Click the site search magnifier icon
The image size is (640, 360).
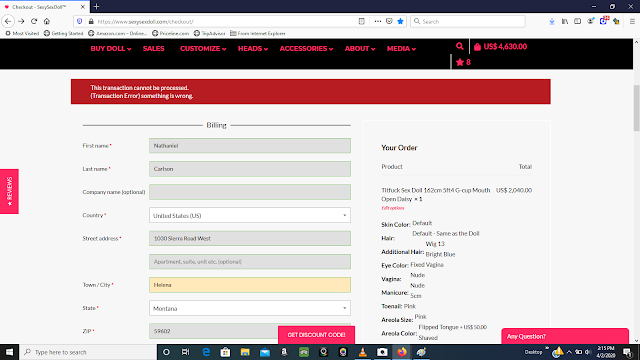460,47
